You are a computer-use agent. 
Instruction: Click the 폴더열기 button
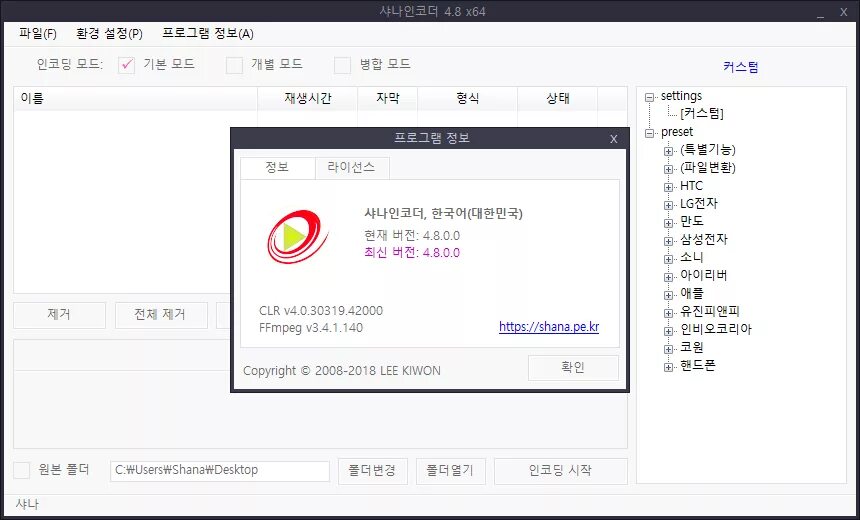point(451,471)
